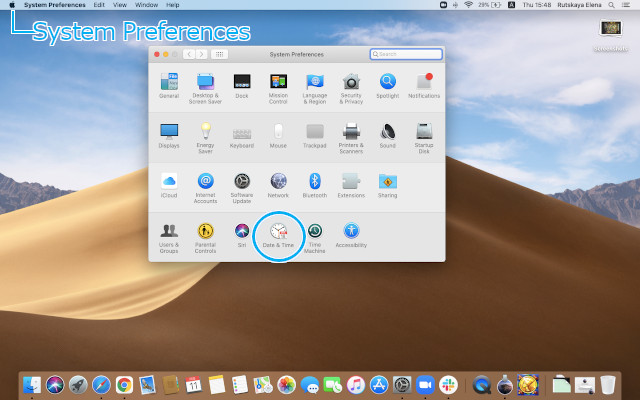Open the Extensions preference pane
The width and height of the screenshot is (640, 400).
coord(351,185)
